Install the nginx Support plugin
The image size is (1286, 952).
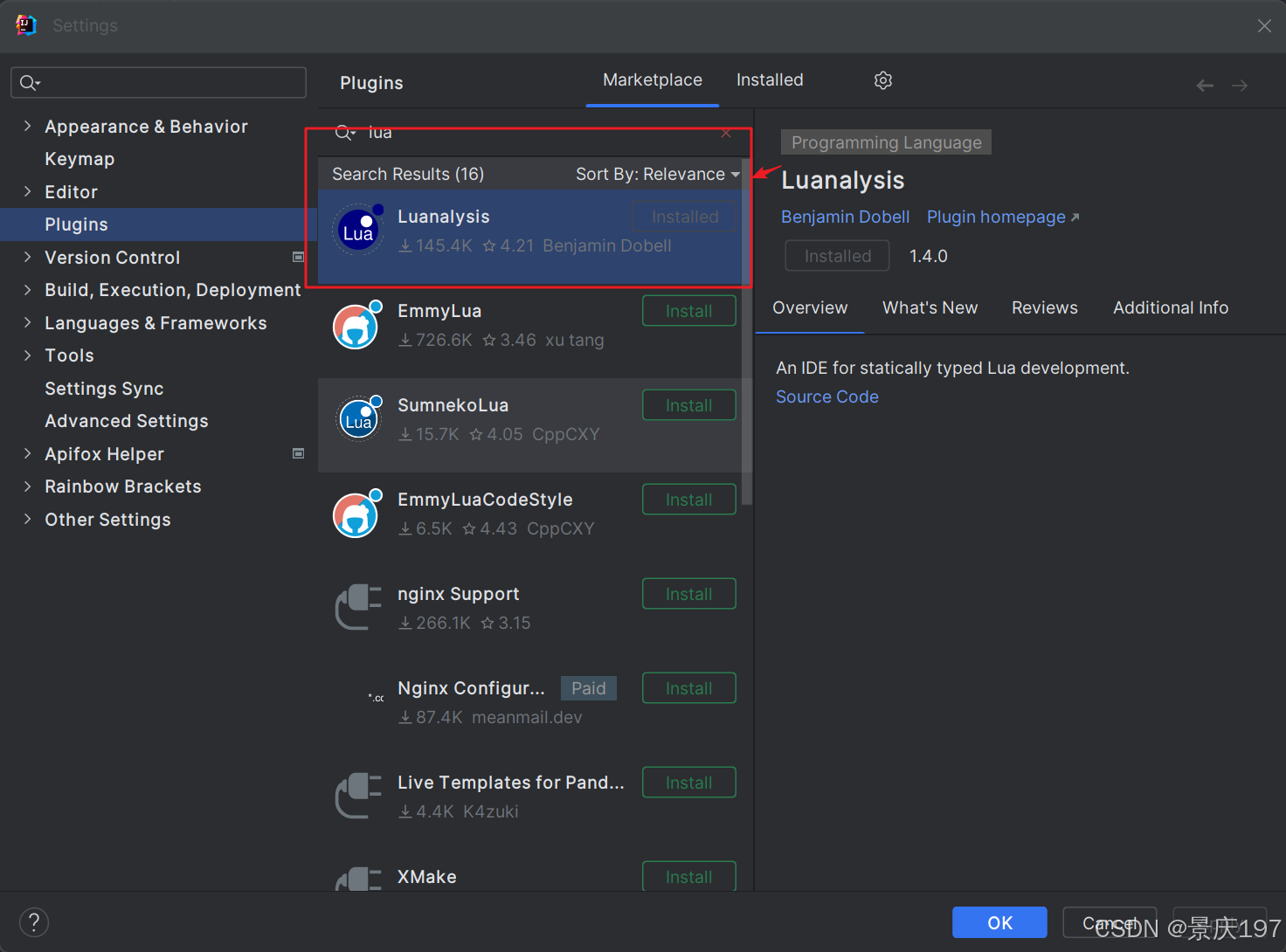pyautogui.click(x=688, y=594)
